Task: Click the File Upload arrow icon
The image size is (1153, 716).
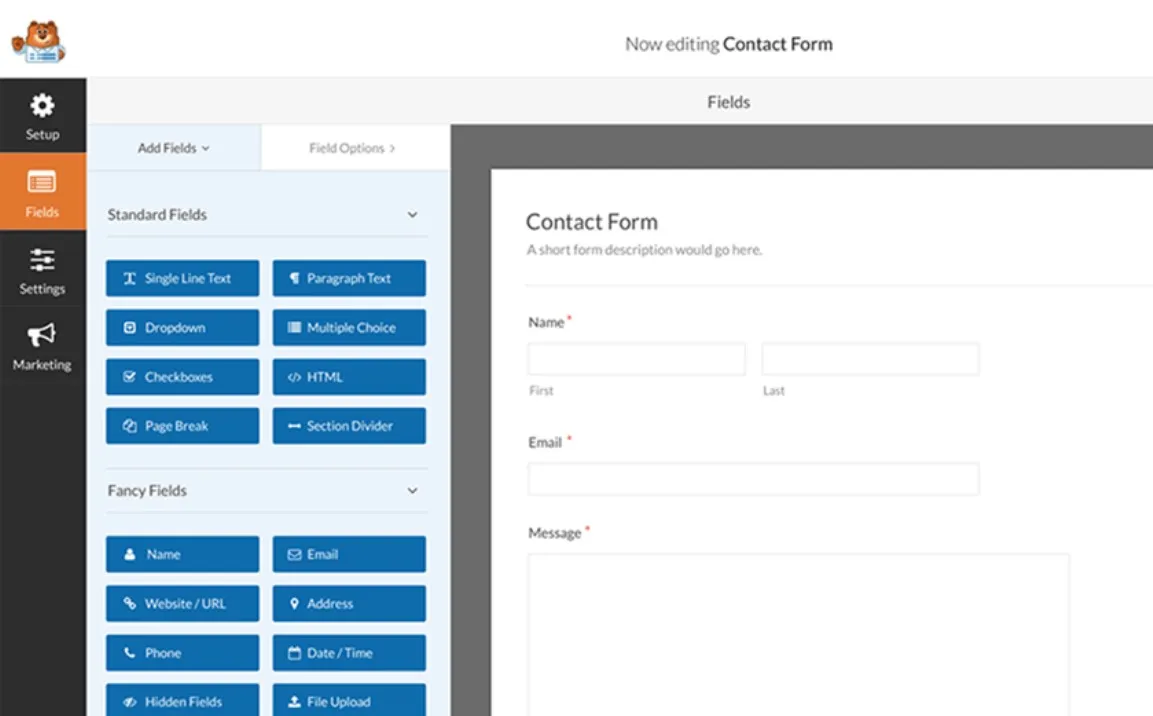Action: [294, 702]
